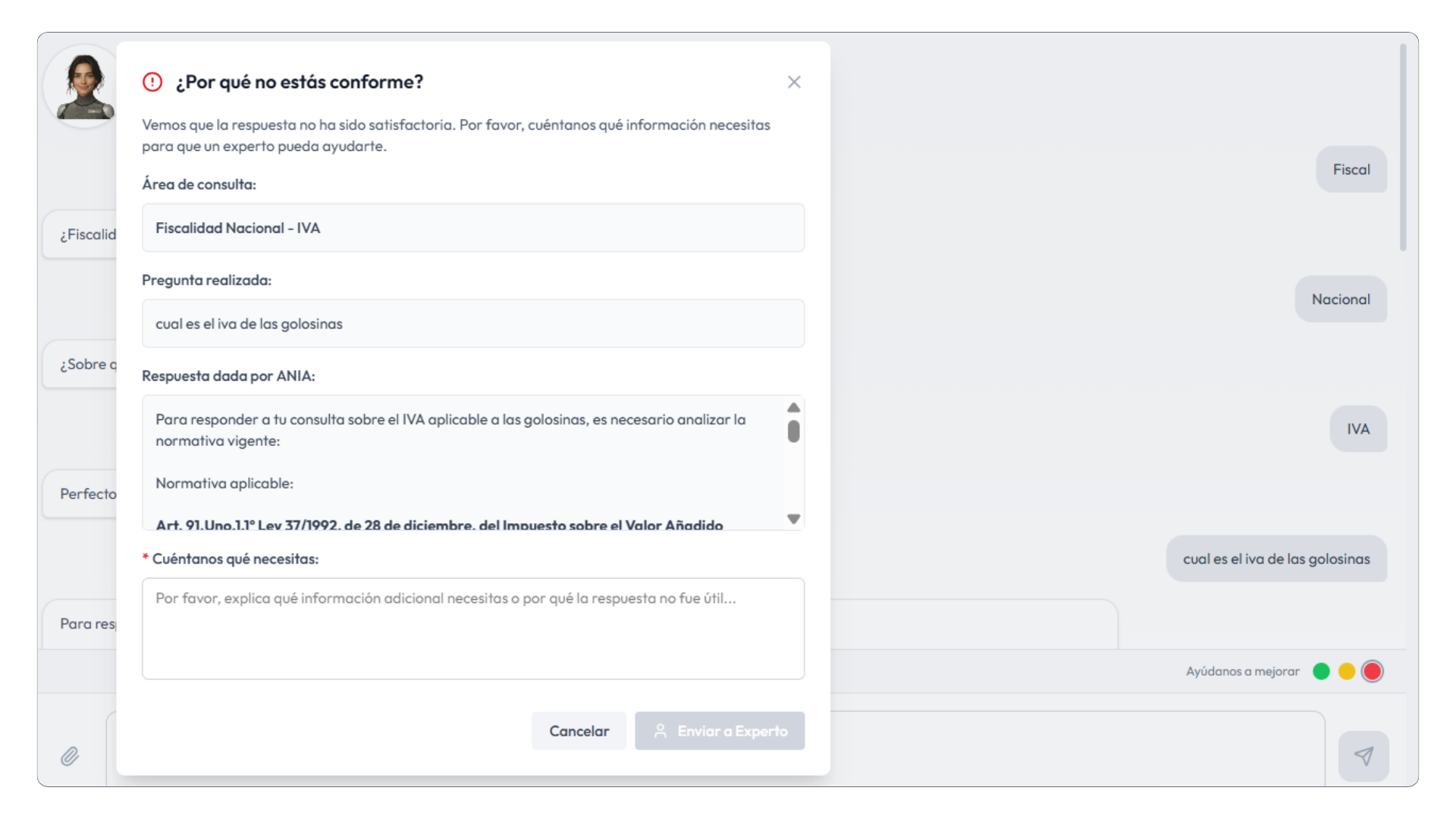Click the Nacional chat bubble
1456x819 pixels.
(1341, 300)
